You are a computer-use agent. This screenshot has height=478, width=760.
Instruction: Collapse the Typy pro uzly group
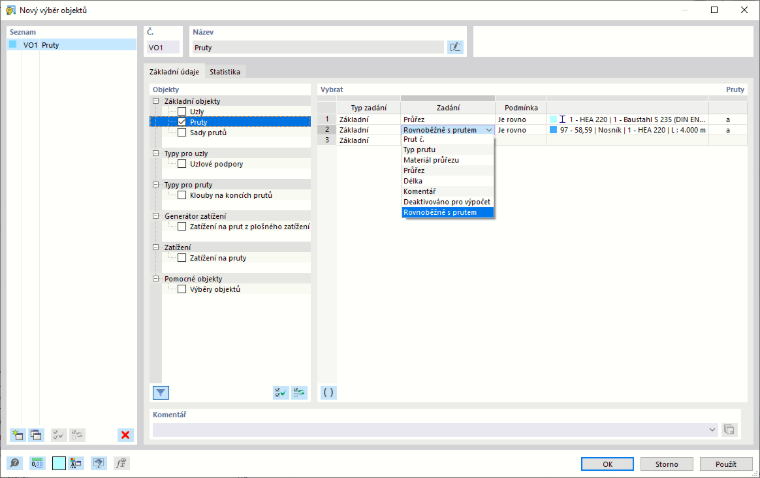pyautogui.click(x=156, y=153)
